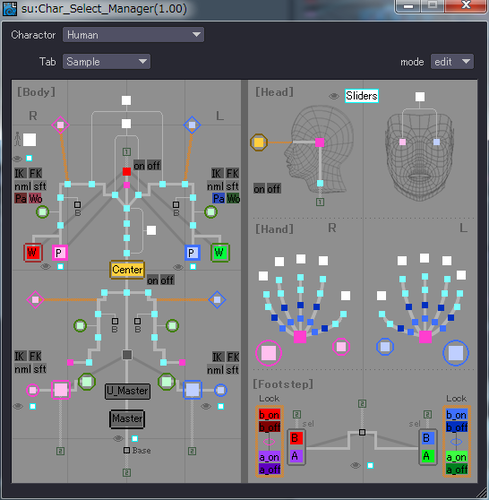Image resolution: width=489 pixels, height=500 pixels.
Task: Click on beside the red spine square
Action: [139, 165]
